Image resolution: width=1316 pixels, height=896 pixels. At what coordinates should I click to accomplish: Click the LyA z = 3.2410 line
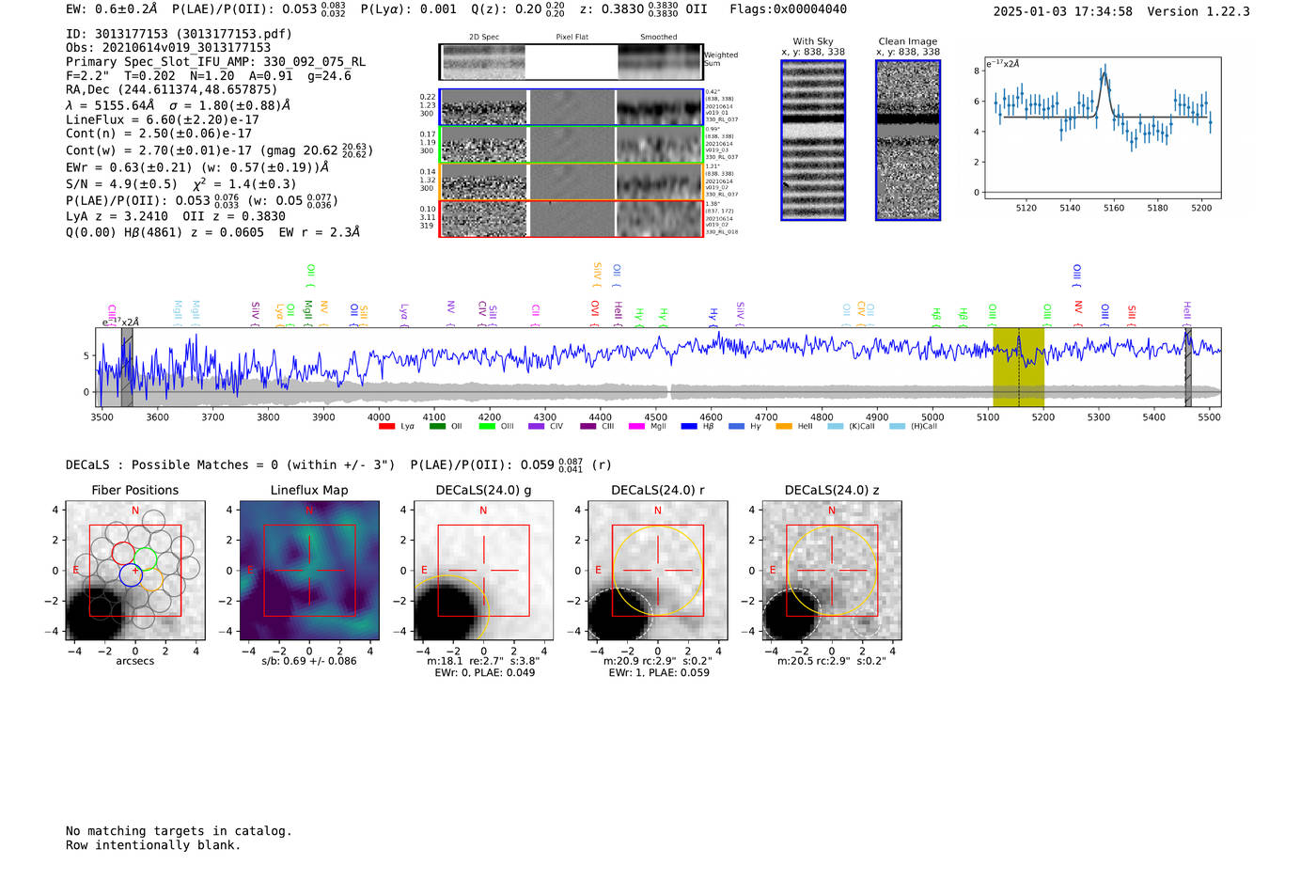pyautogui.click(x=176, y=216)
